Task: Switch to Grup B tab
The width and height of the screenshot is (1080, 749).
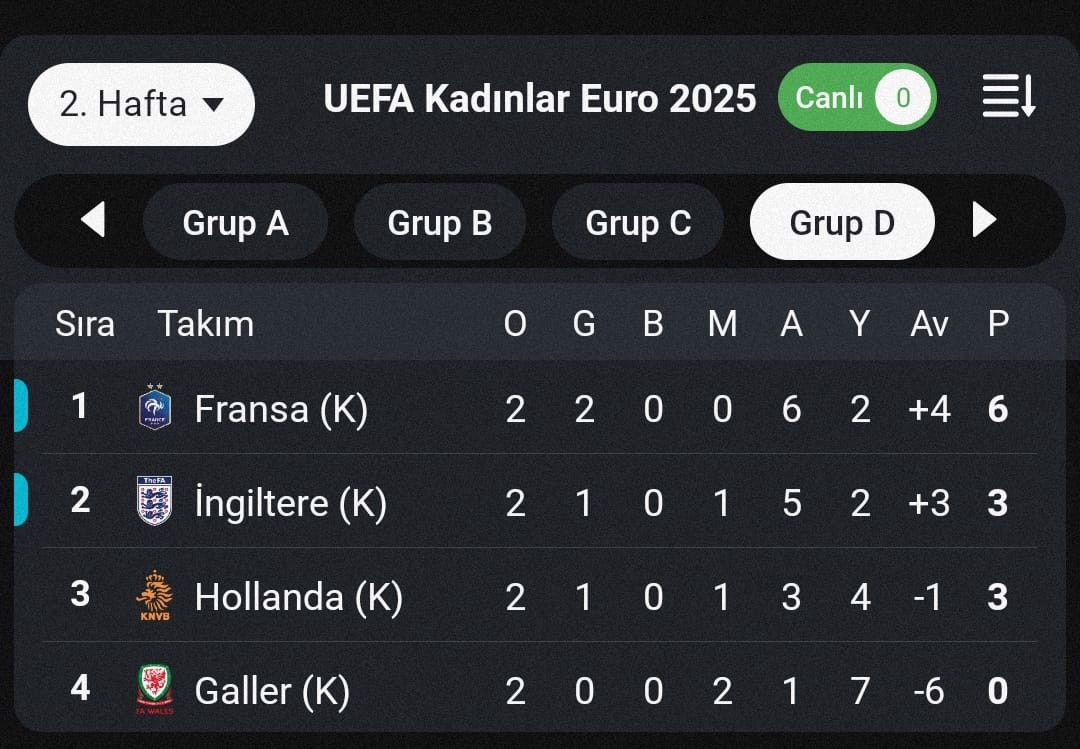Action: (439, 222)
